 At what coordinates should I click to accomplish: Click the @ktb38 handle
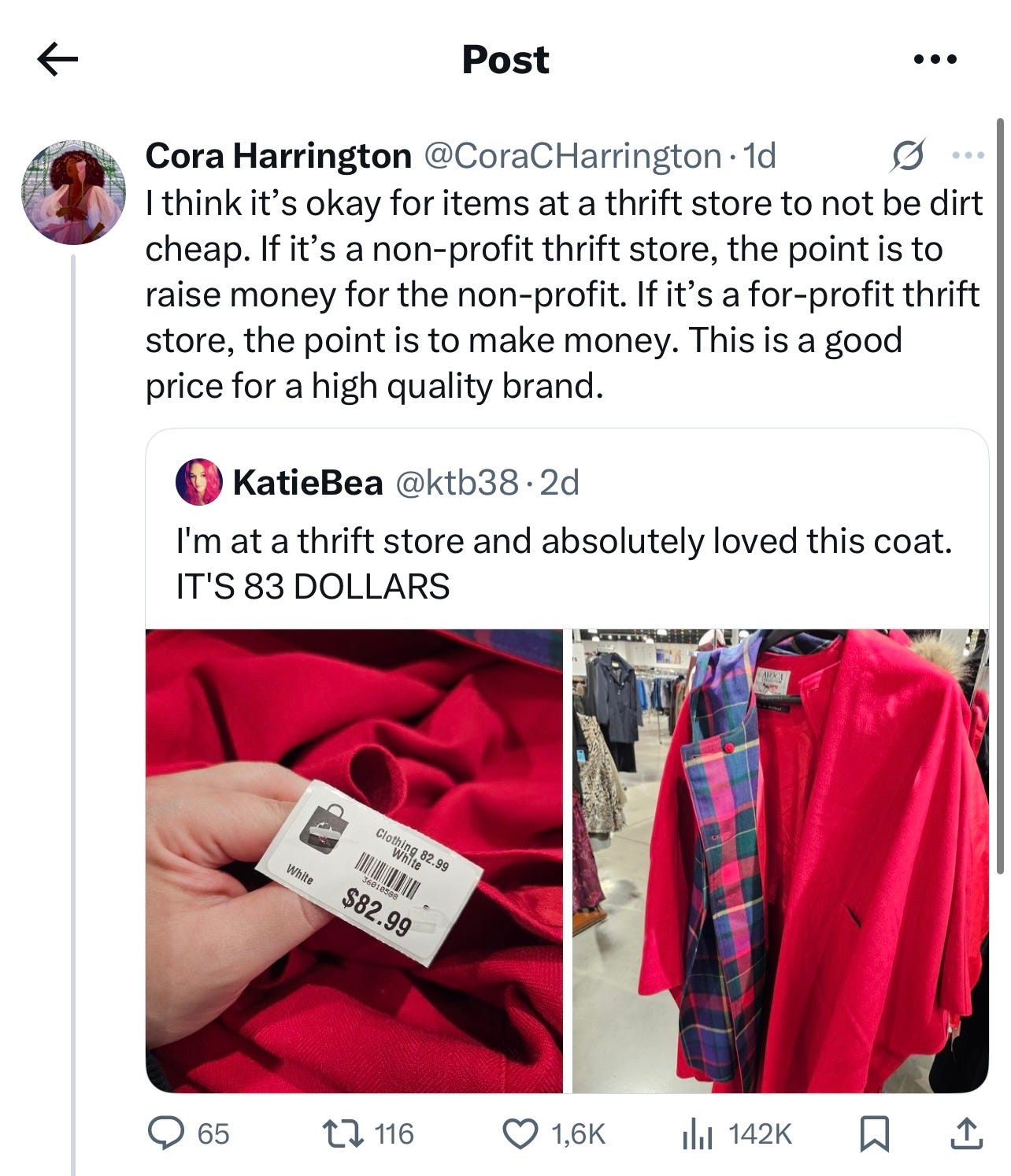coord(456,482)
